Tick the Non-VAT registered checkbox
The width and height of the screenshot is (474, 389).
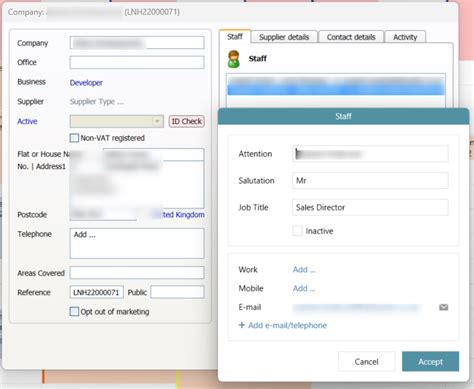tap(74, 138)
